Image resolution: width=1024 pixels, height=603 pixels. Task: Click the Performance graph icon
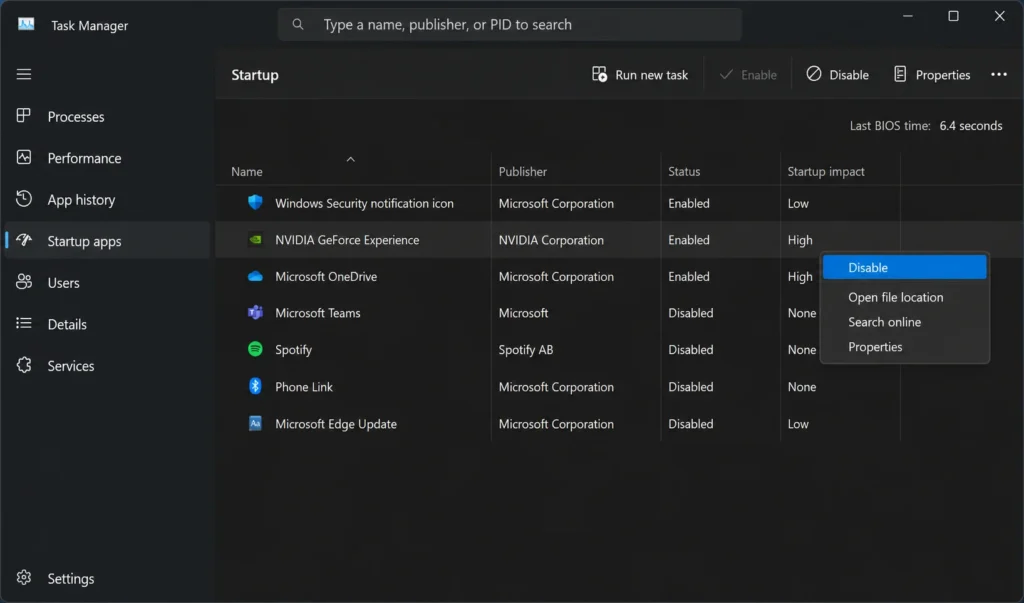tap(24, 157)
